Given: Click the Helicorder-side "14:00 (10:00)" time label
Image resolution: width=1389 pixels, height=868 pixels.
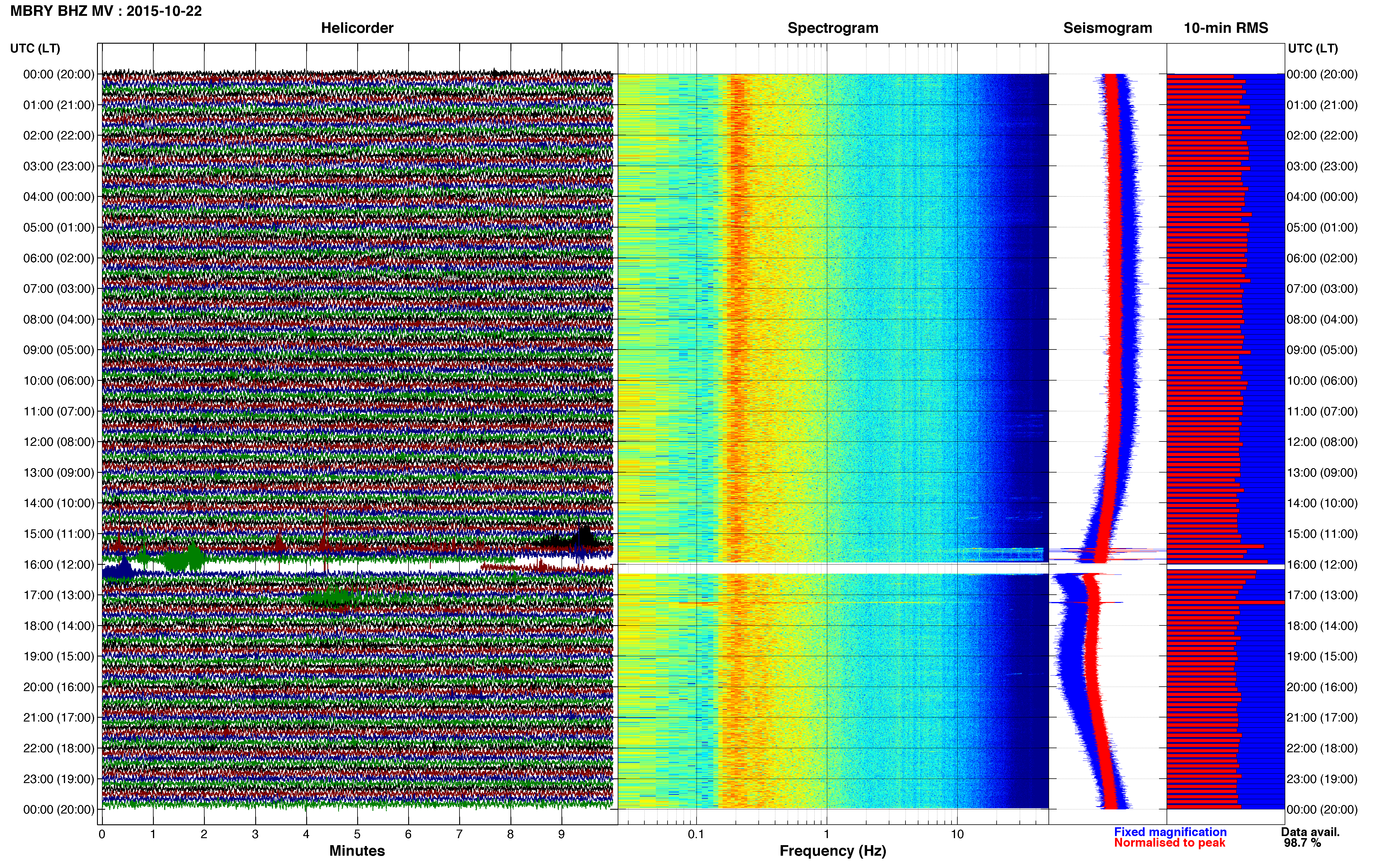Looking at the screenshot, I should click(x=59, y=504).
